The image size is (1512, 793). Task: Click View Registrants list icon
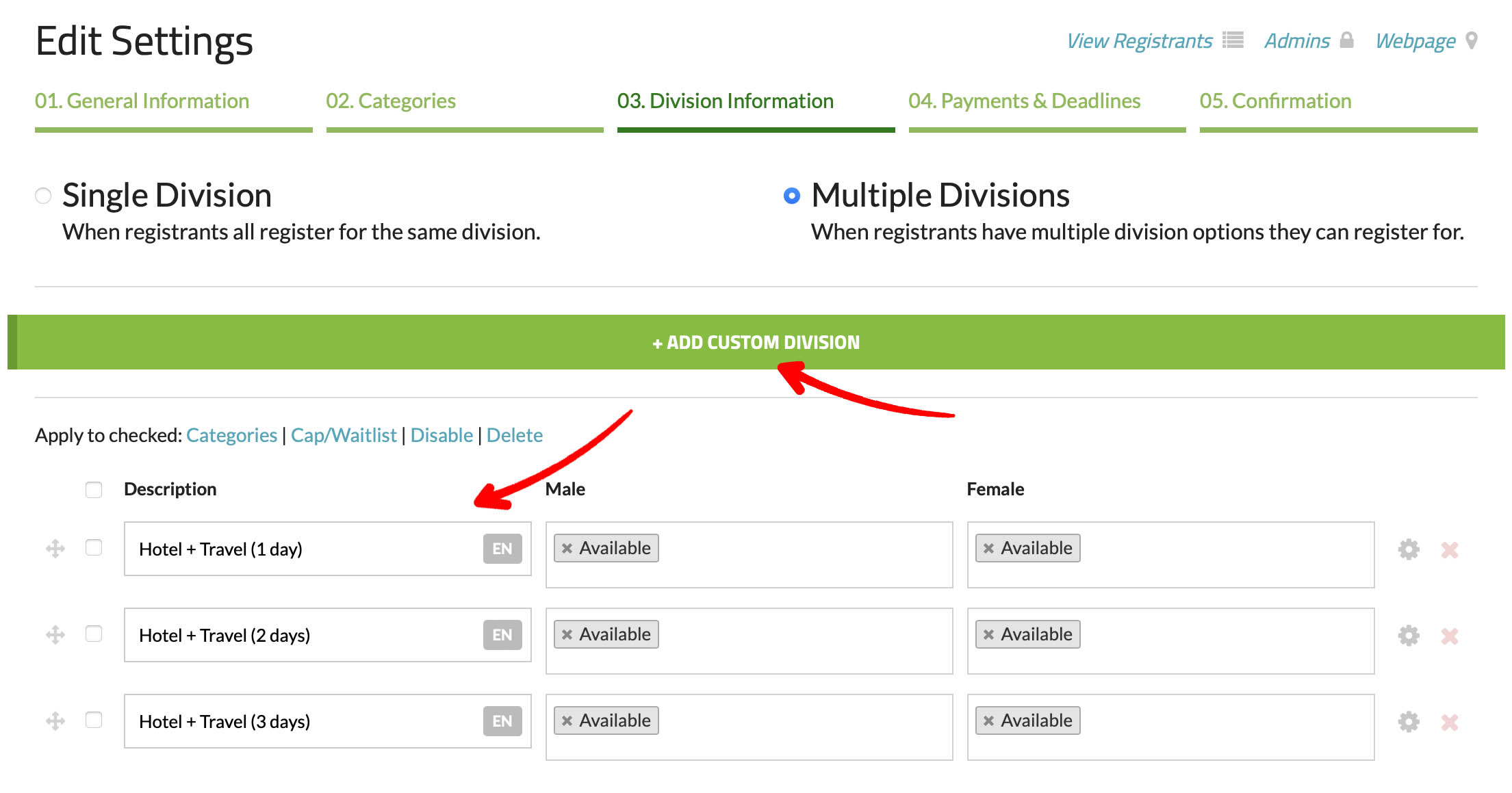pyautogui.click(x=1233, y=40)
